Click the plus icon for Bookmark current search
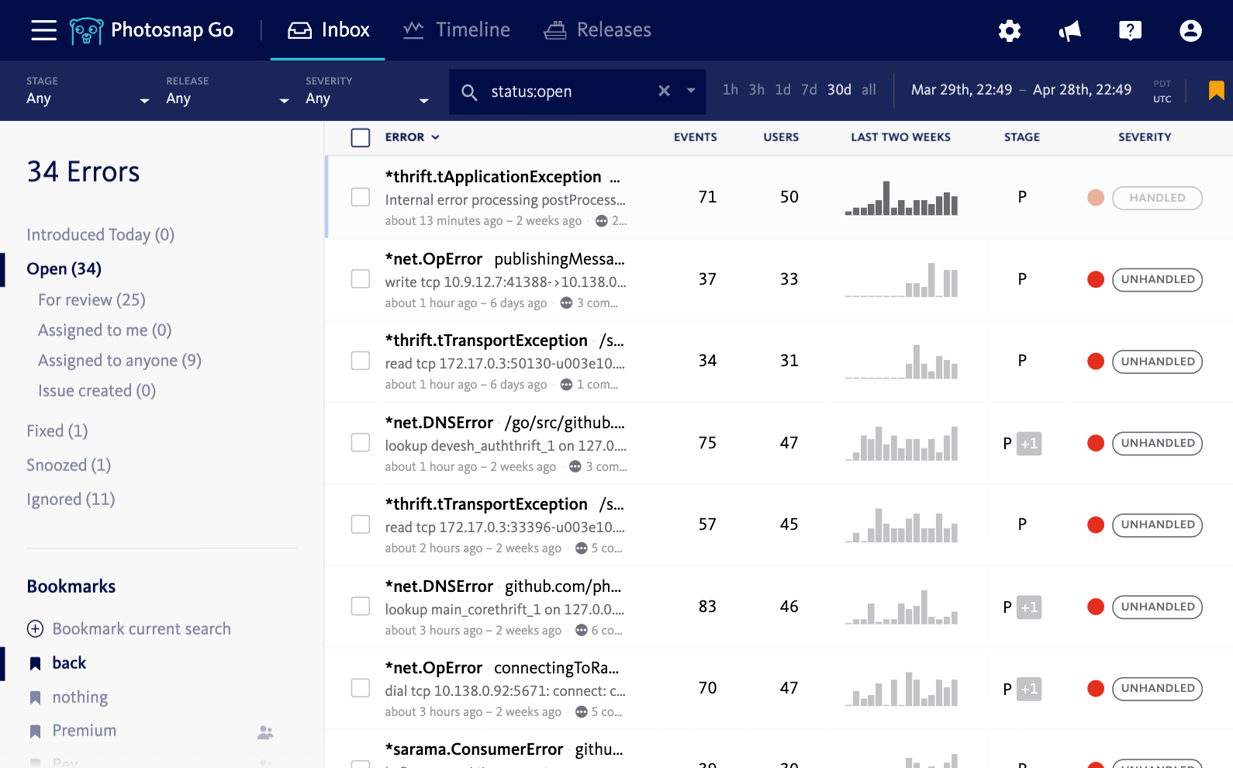 pyautogui.click(x=35, y=629)
